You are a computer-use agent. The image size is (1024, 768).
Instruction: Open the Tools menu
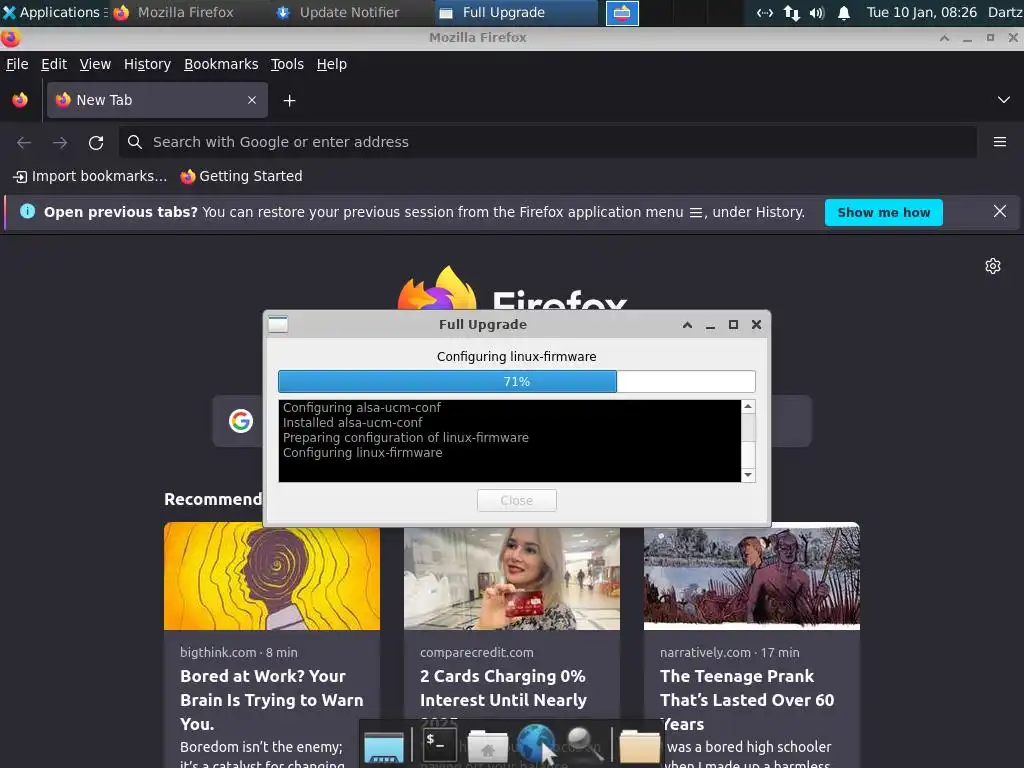click(287, 64)
